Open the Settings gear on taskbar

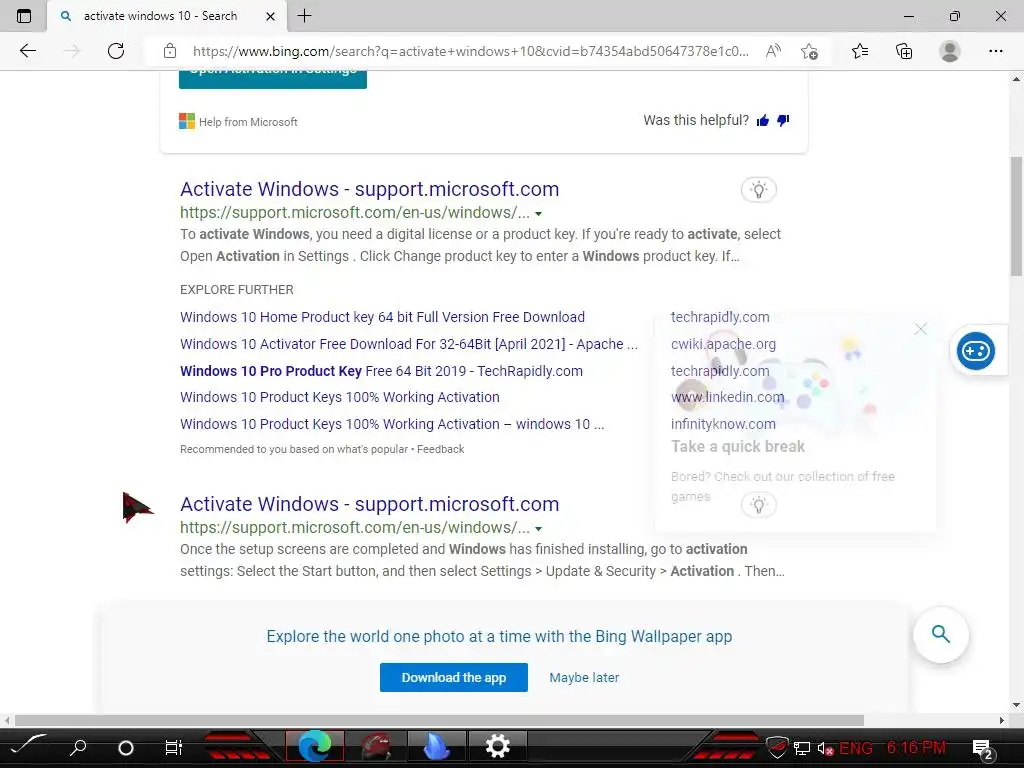click(498, 746)
